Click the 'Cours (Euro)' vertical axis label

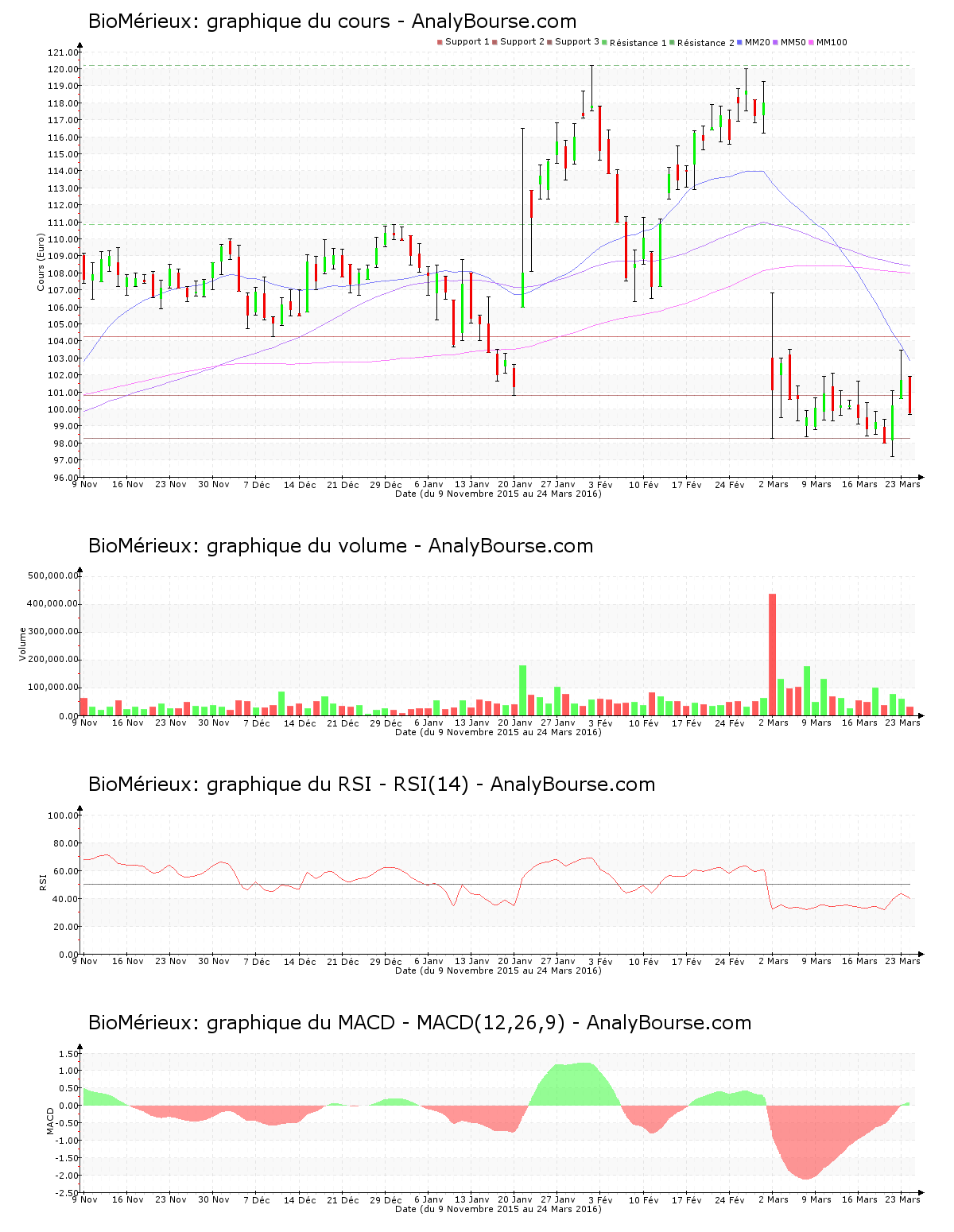click(x=41, y=262)
